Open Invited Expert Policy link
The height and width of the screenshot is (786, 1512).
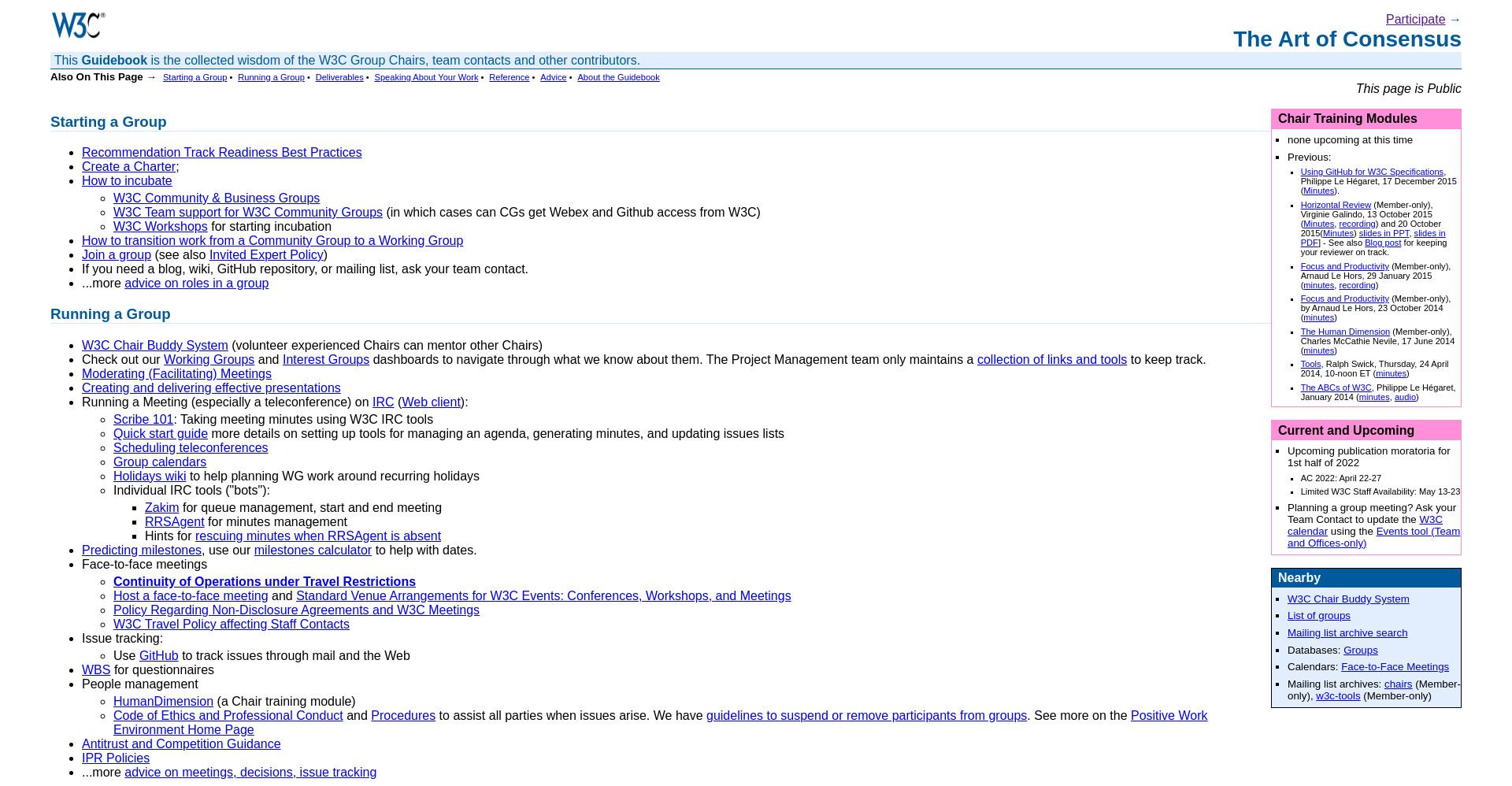coord(266,255)
